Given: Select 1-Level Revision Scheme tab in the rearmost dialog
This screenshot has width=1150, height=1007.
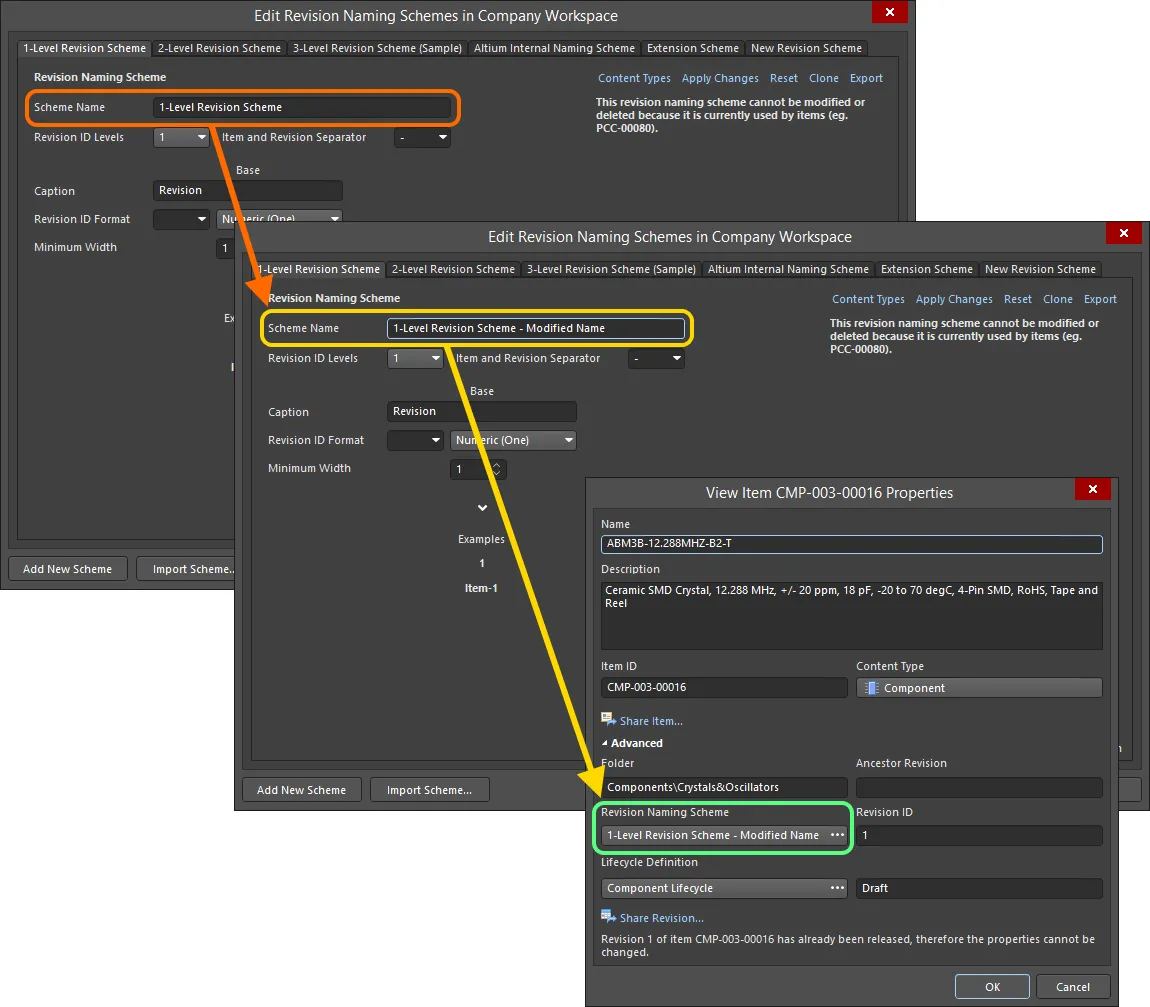Looking at the screenshot, I should click(x=84, y=48).
